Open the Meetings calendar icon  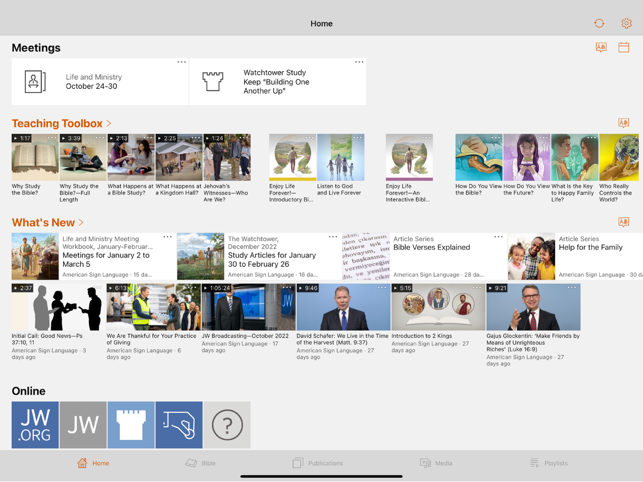pyautogui.click(x=624, y=48)
